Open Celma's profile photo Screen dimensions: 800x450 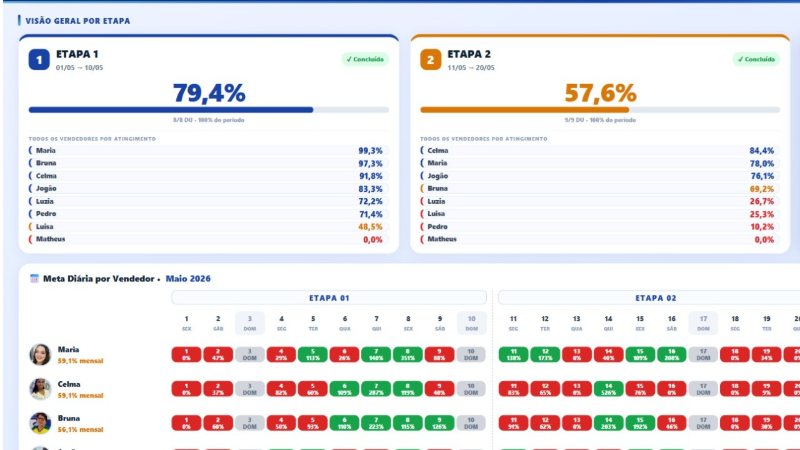point(40,389)
